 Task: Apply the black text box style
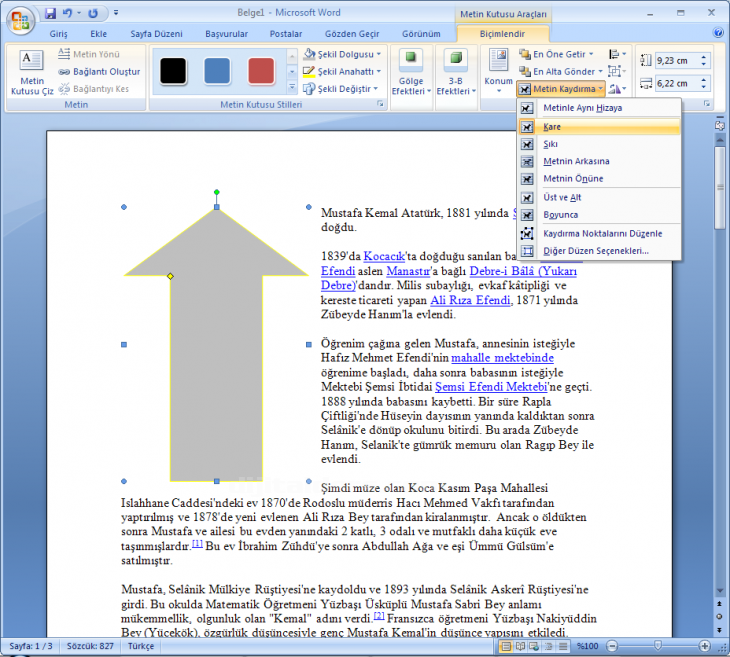[173, 71]
